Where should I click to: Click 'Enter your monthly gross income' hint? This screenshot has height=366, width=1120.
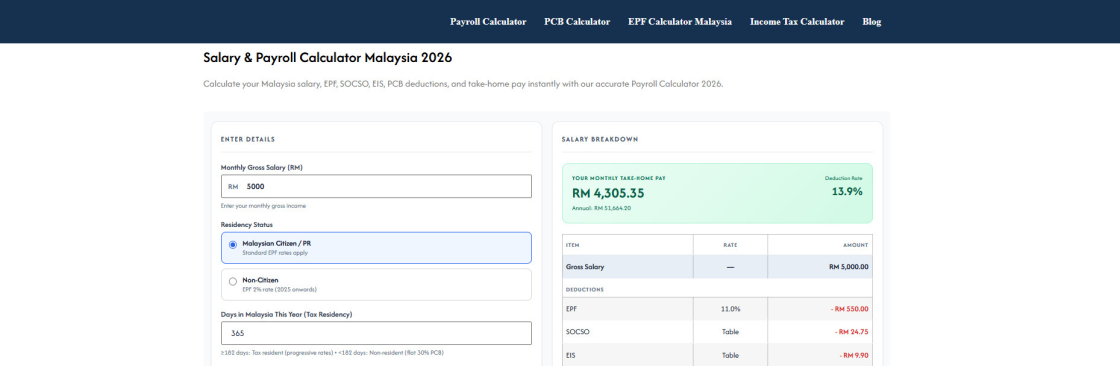click(x=264, y=206)
